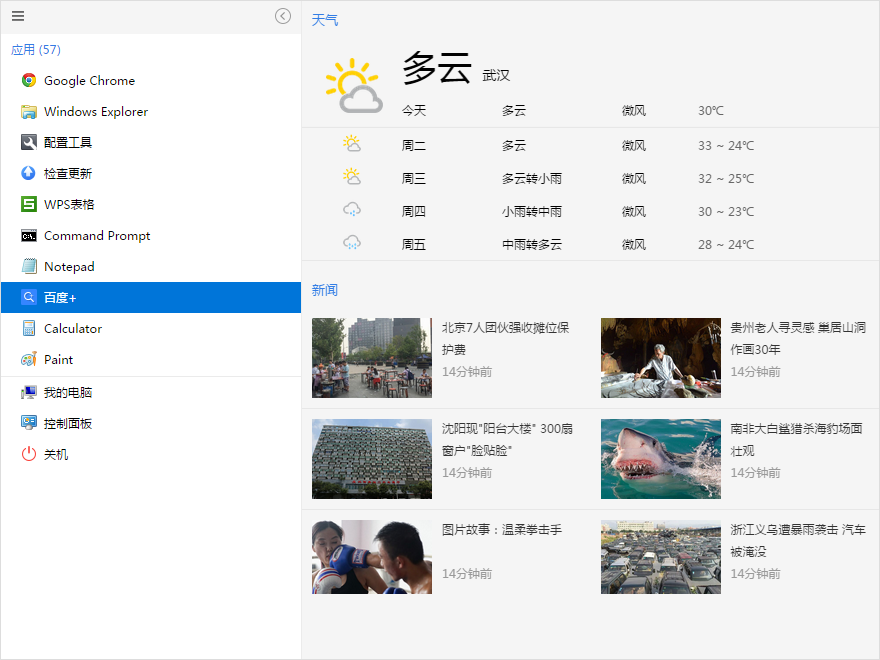The width and height of the screenshot is (880, 660).
Task: Open the shark news thumbnail
Action: tap(660, 459)
